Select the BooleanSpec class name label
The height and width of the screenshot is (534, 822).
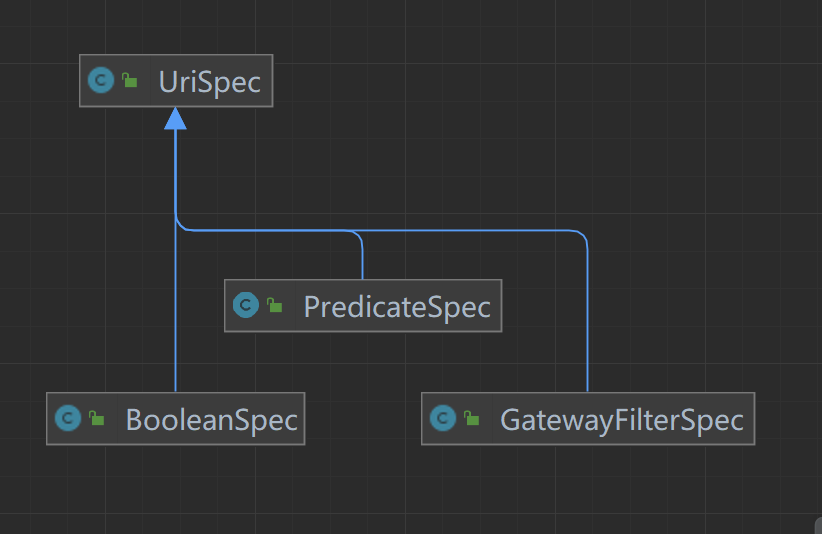pyautogui.click(x=212, y=420)
